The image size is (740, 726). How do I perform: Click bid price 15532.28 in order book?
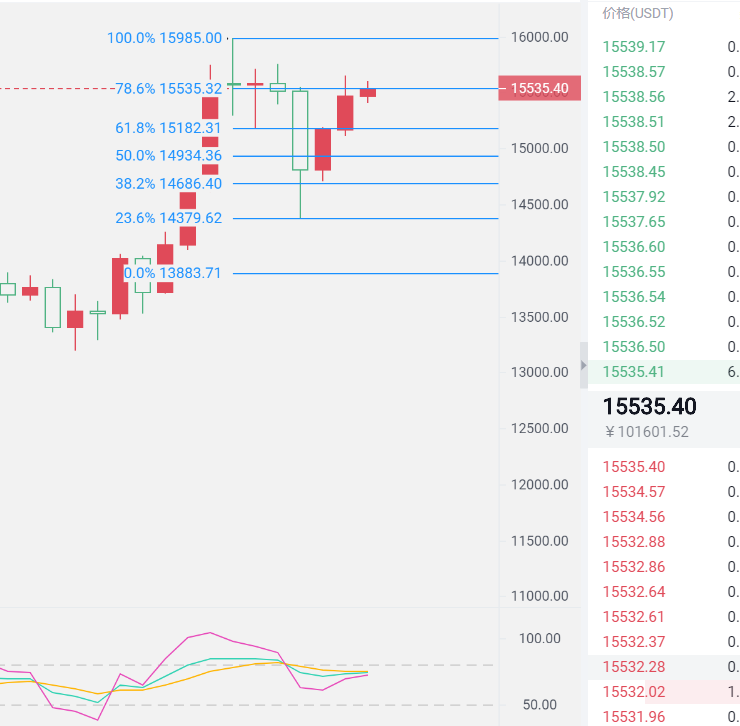634,667
